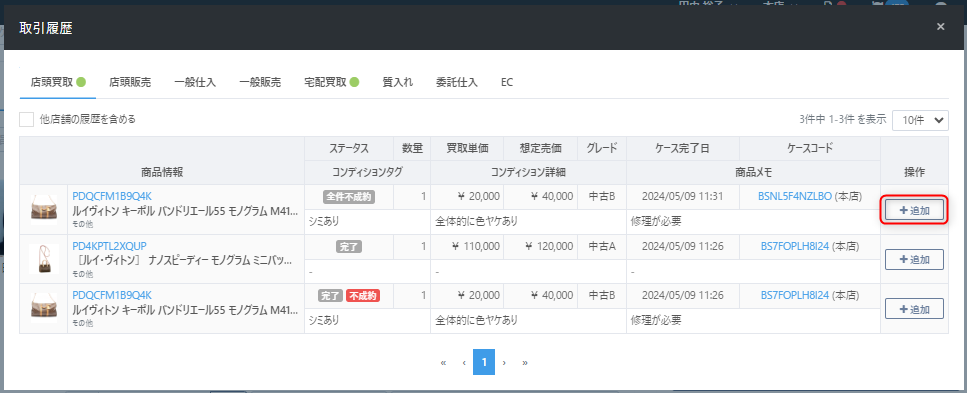This screenshot has width=967, height=393.
Task: Click the 商品メモ header
Action: [754, 173]
